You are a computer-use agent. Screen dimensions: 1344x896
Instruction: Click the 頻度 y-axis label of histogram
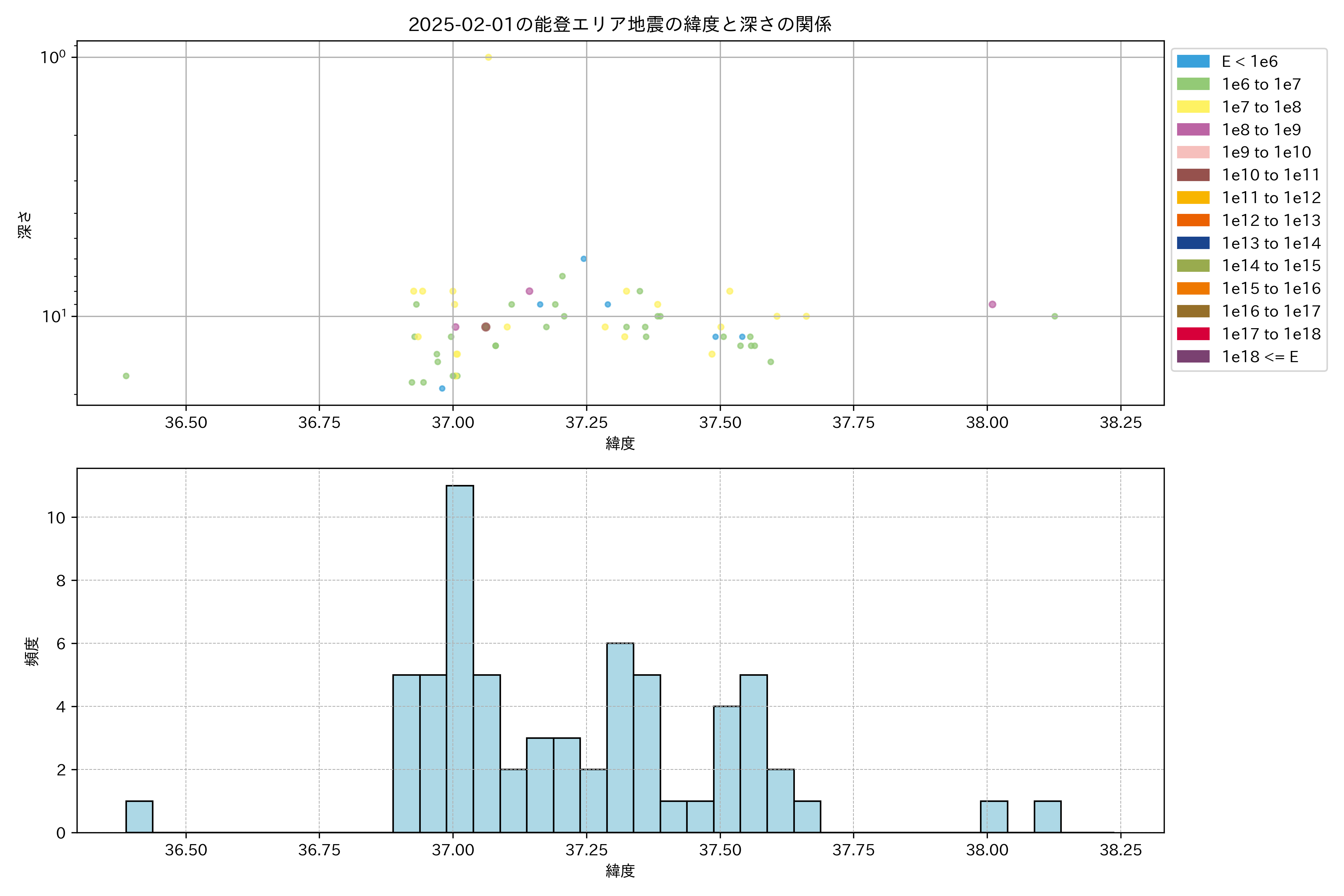tap(32, 651)
